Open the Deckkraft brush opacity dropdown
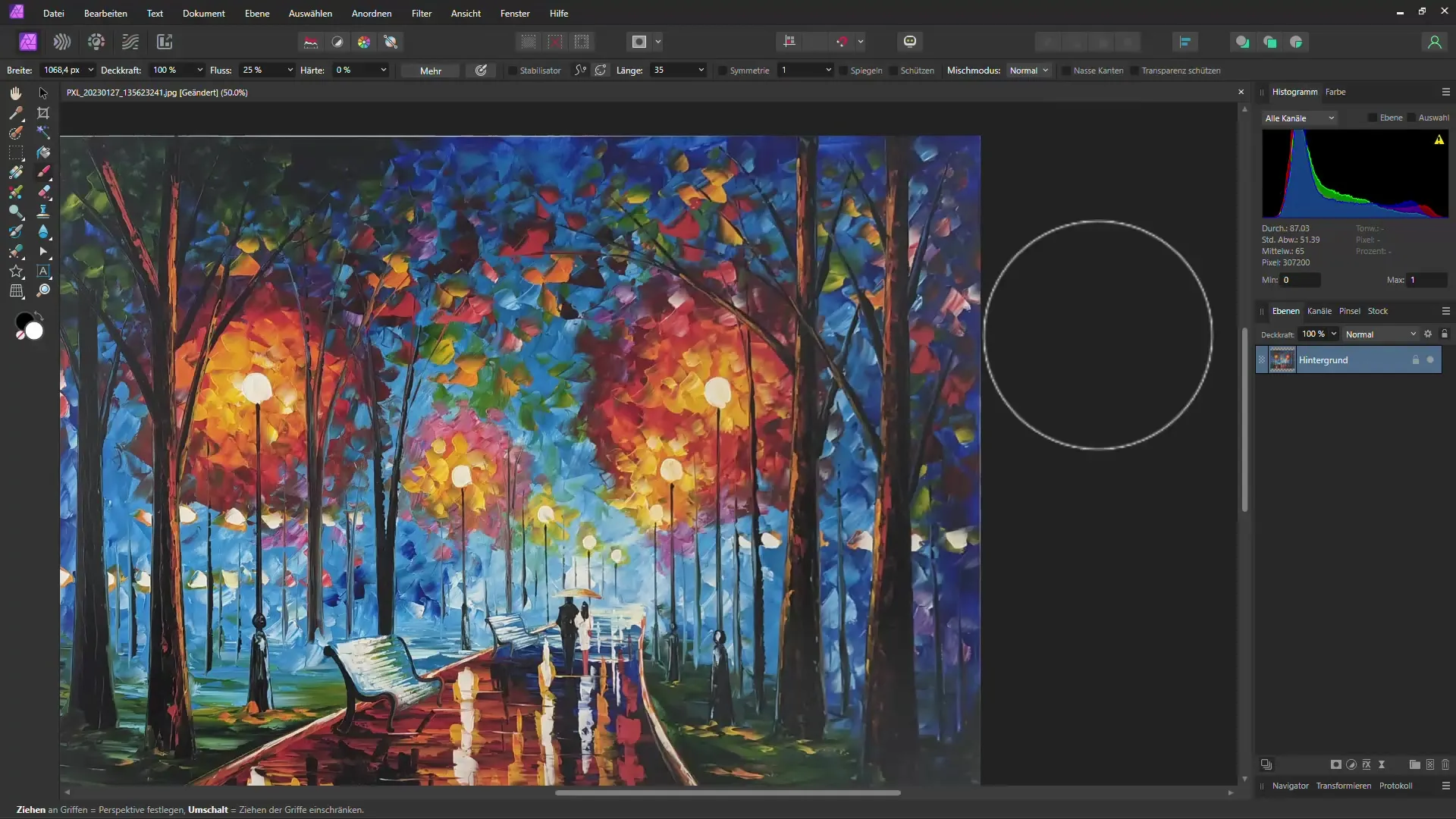This screenshot has width=1456, height=819. coord(199,70)
